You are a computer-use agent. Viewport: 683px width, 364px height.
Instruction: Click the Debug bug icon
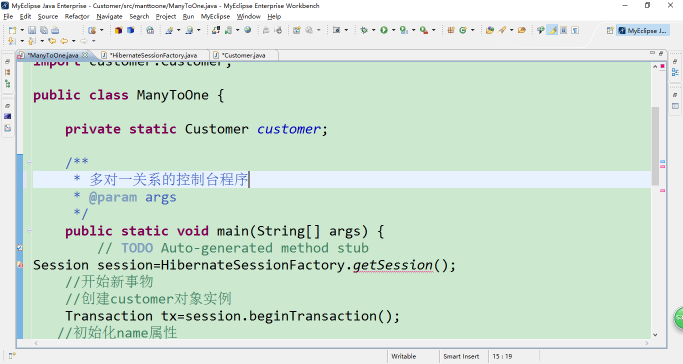coord(364,30)
